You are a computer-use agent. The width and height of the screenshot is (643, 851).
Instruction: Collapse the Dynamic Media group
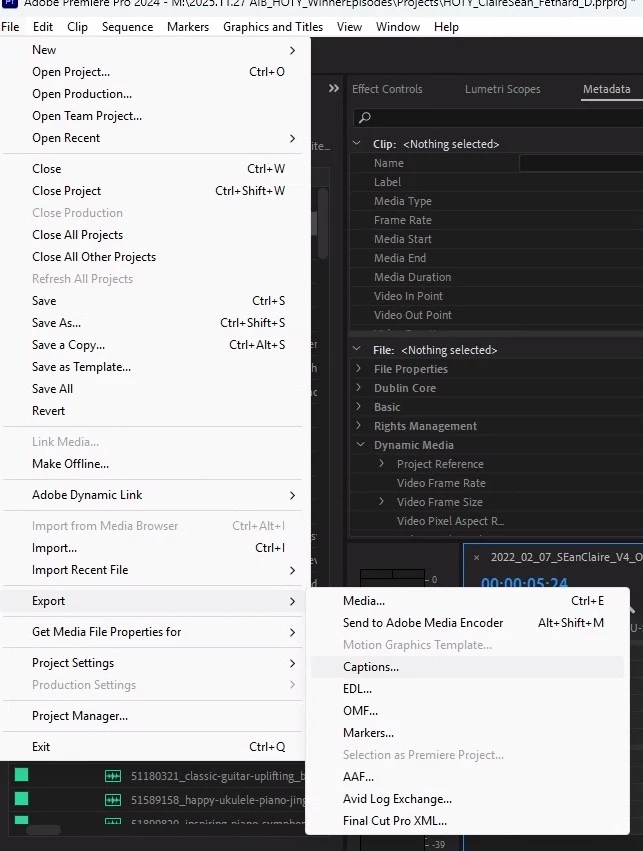(359, 444)
